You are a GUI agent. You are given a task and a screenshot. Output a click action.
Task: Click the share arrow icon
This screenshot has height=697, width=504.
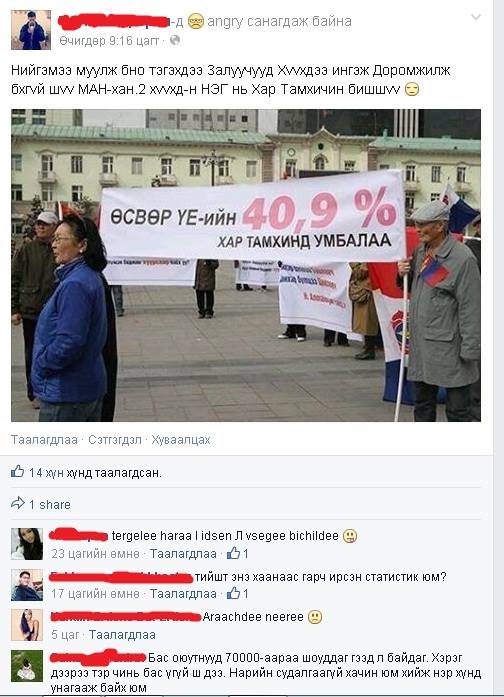pyautogui.click(x=18, y=504)
